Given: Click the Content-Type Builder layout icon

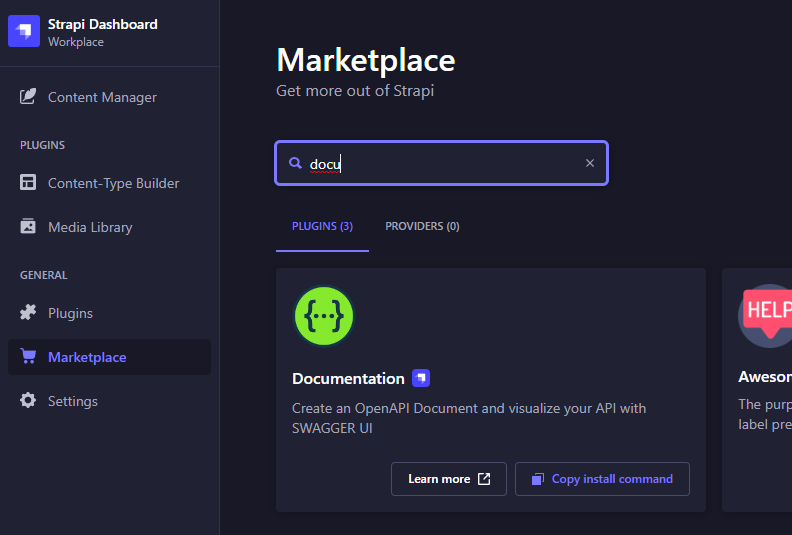Looking at the screenshot, I should pyautogui.click(x=28, y=182).
